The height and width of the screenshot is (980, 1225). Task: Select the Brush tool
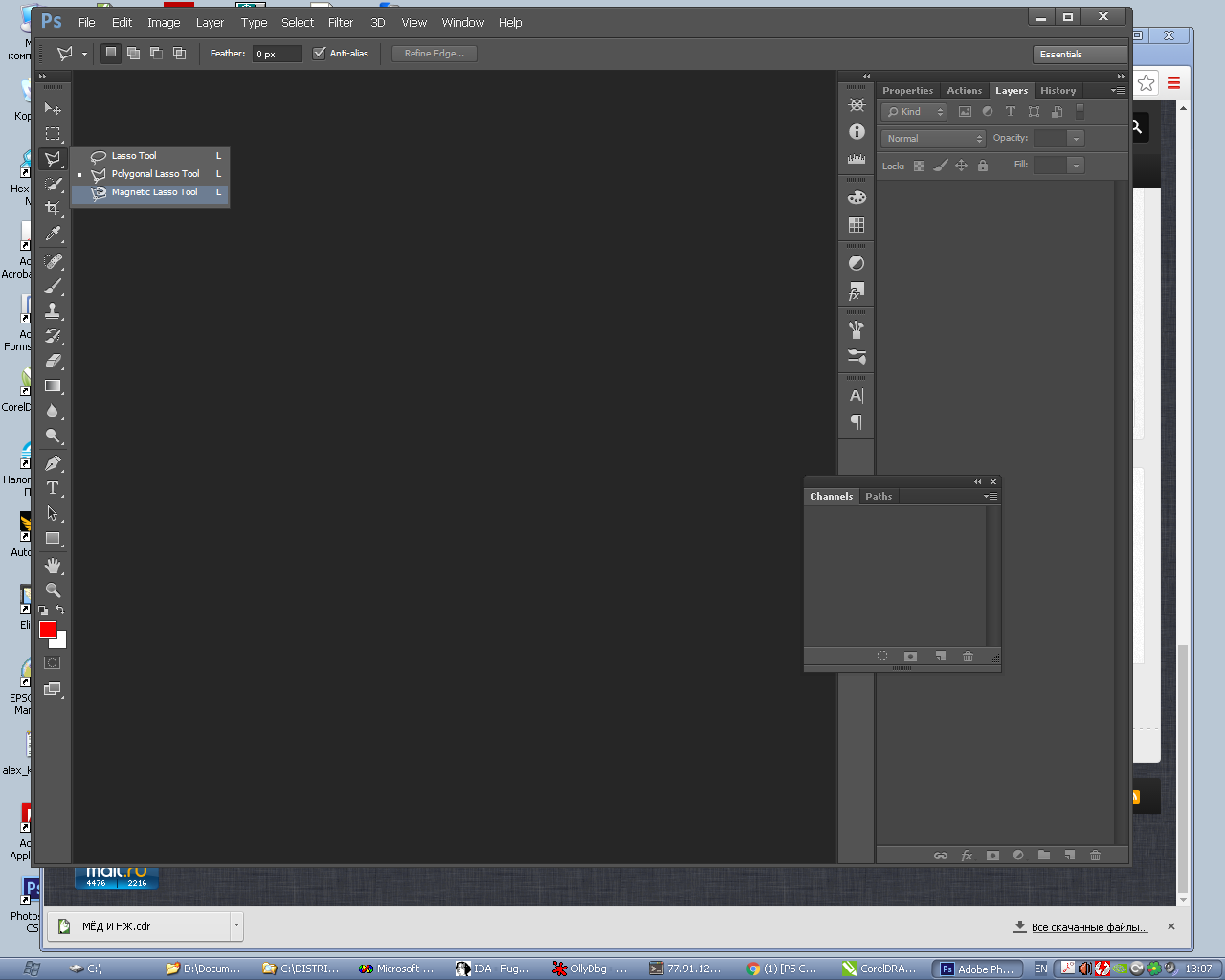click(53, 286)
